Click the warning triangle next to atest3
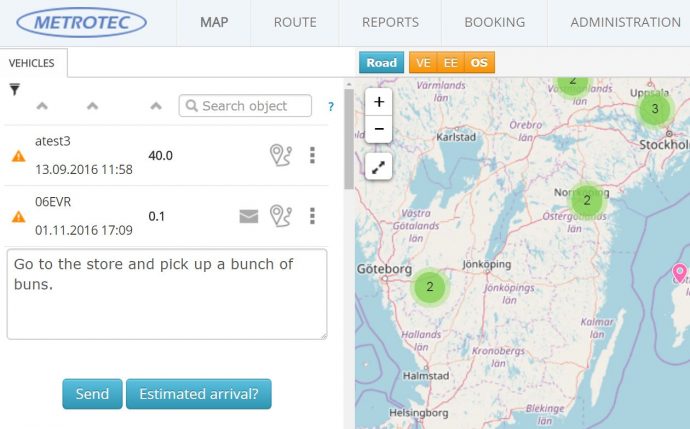Image resolution: width=690 pixels, height=429 pixels. pyautogui.click(x=18, y=156)
